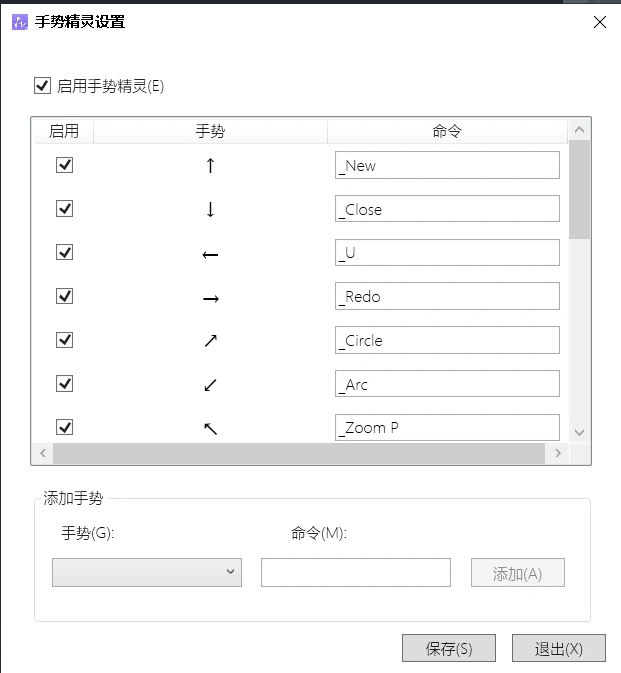Click the left arrow gesture for _U
The image size is (621, 673).
tap(210, 255)
